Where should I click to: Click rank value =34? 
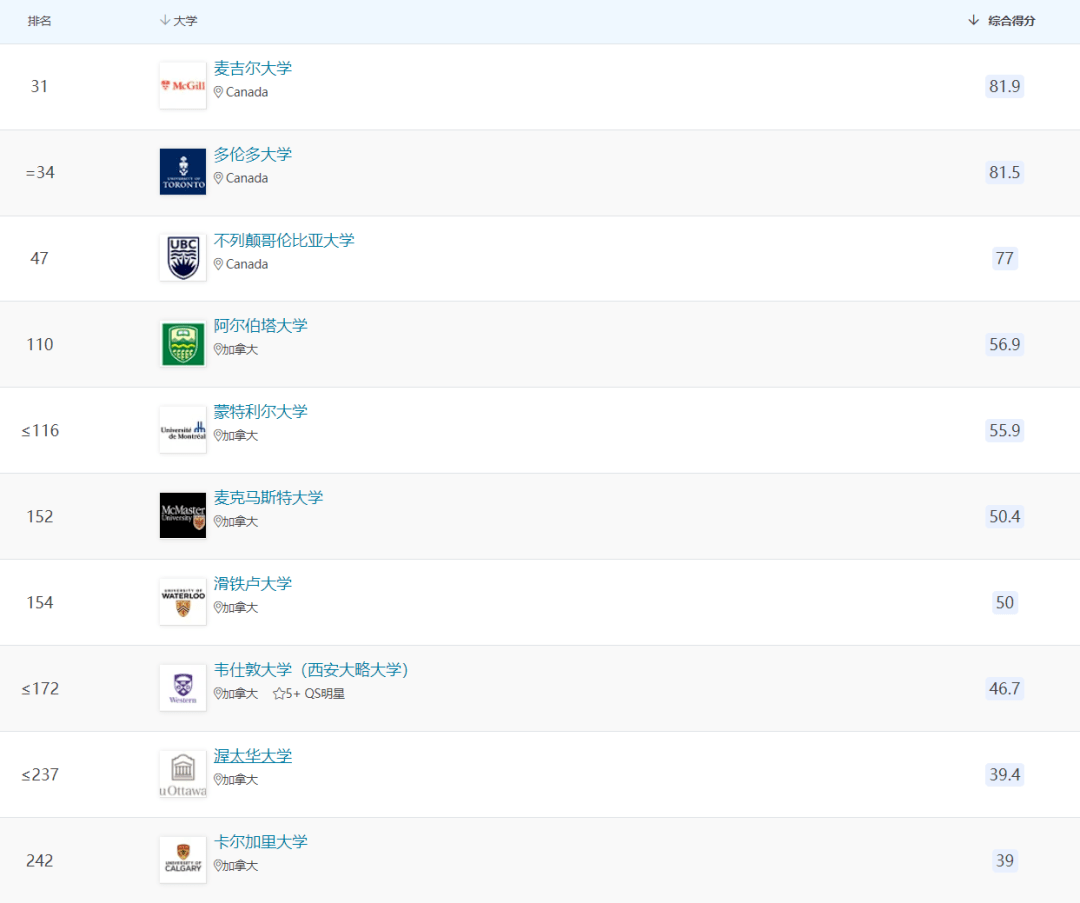(40, 172)
